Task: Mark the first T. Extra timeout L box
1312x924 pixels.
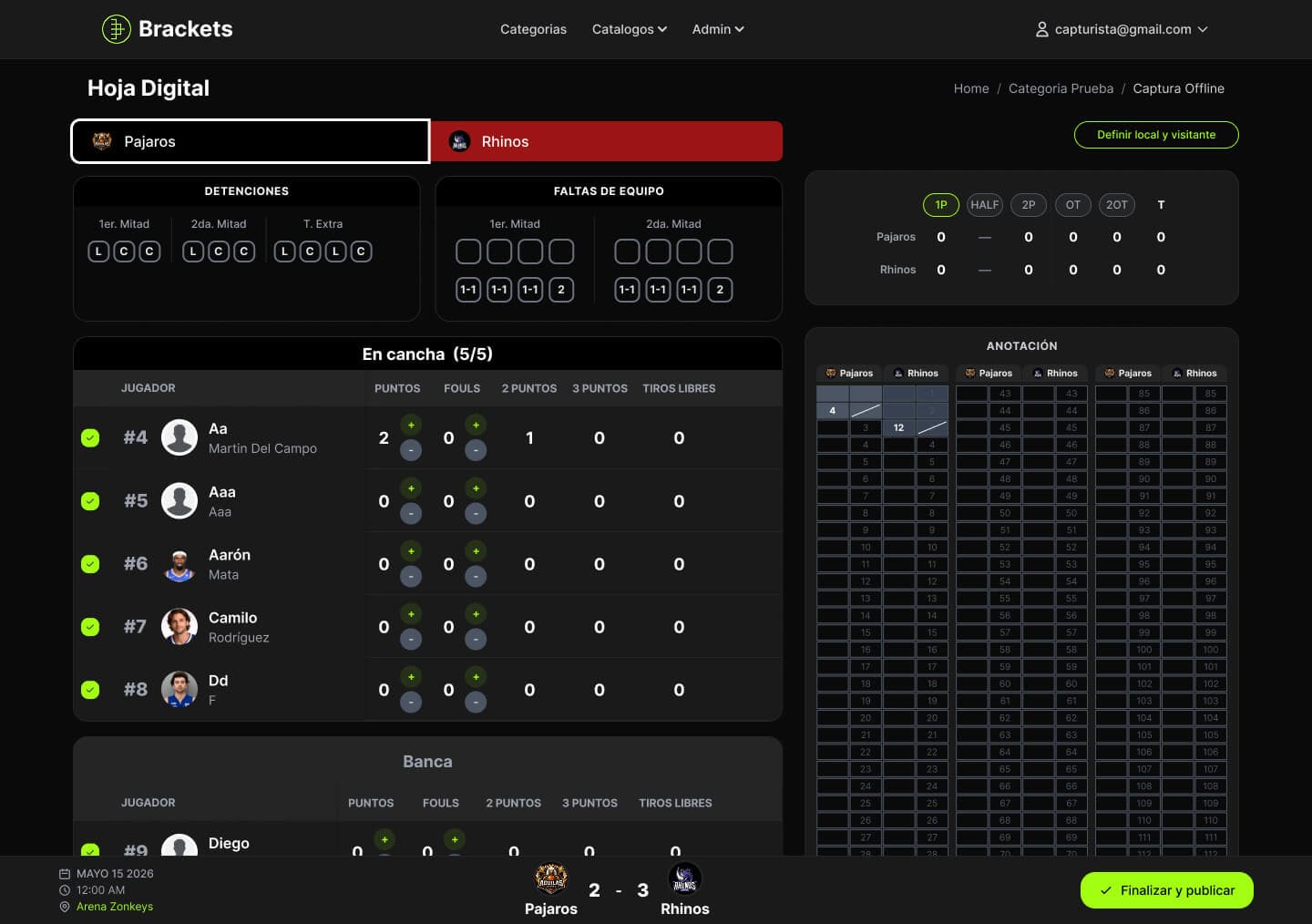Action: [284, 252]
